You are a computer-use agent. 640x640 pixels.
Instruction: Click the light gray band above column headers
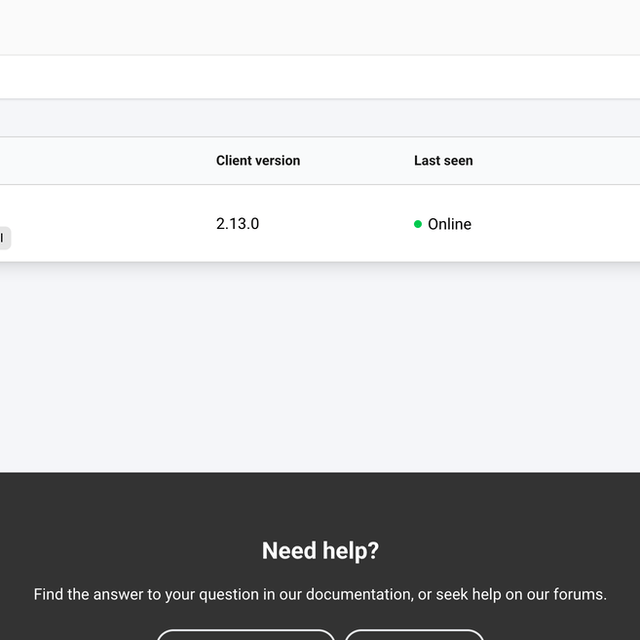(320, 118)
